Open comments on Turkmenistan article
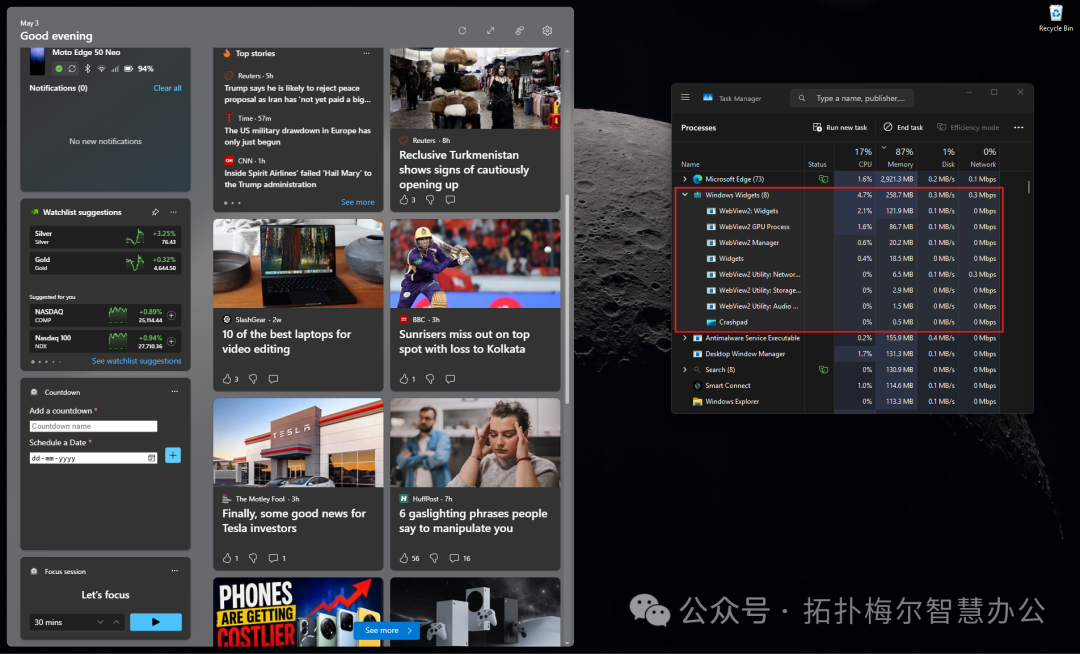 click(x=450, y=200)
